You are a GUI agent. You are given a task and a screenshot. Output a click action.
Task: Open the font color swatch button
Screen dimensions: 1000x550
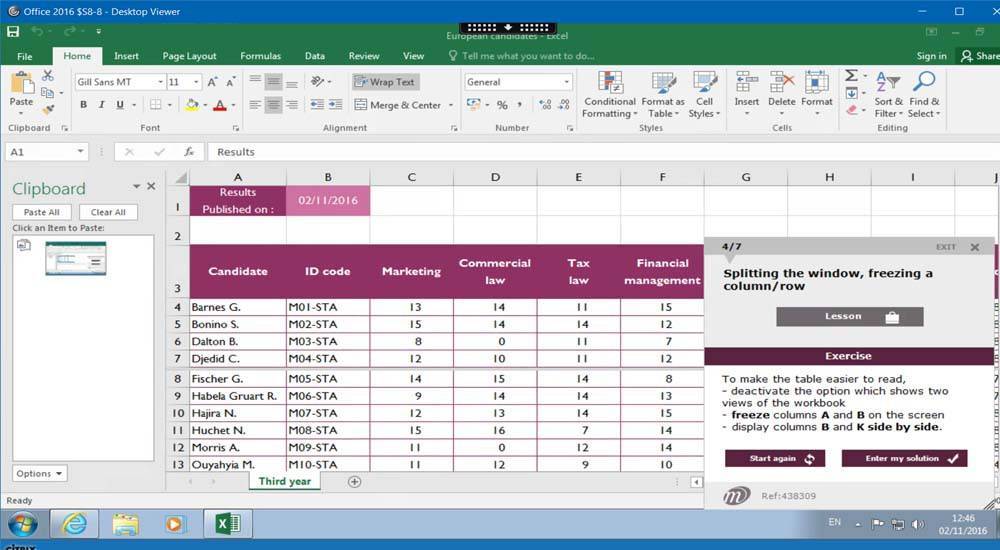(219, 105)
